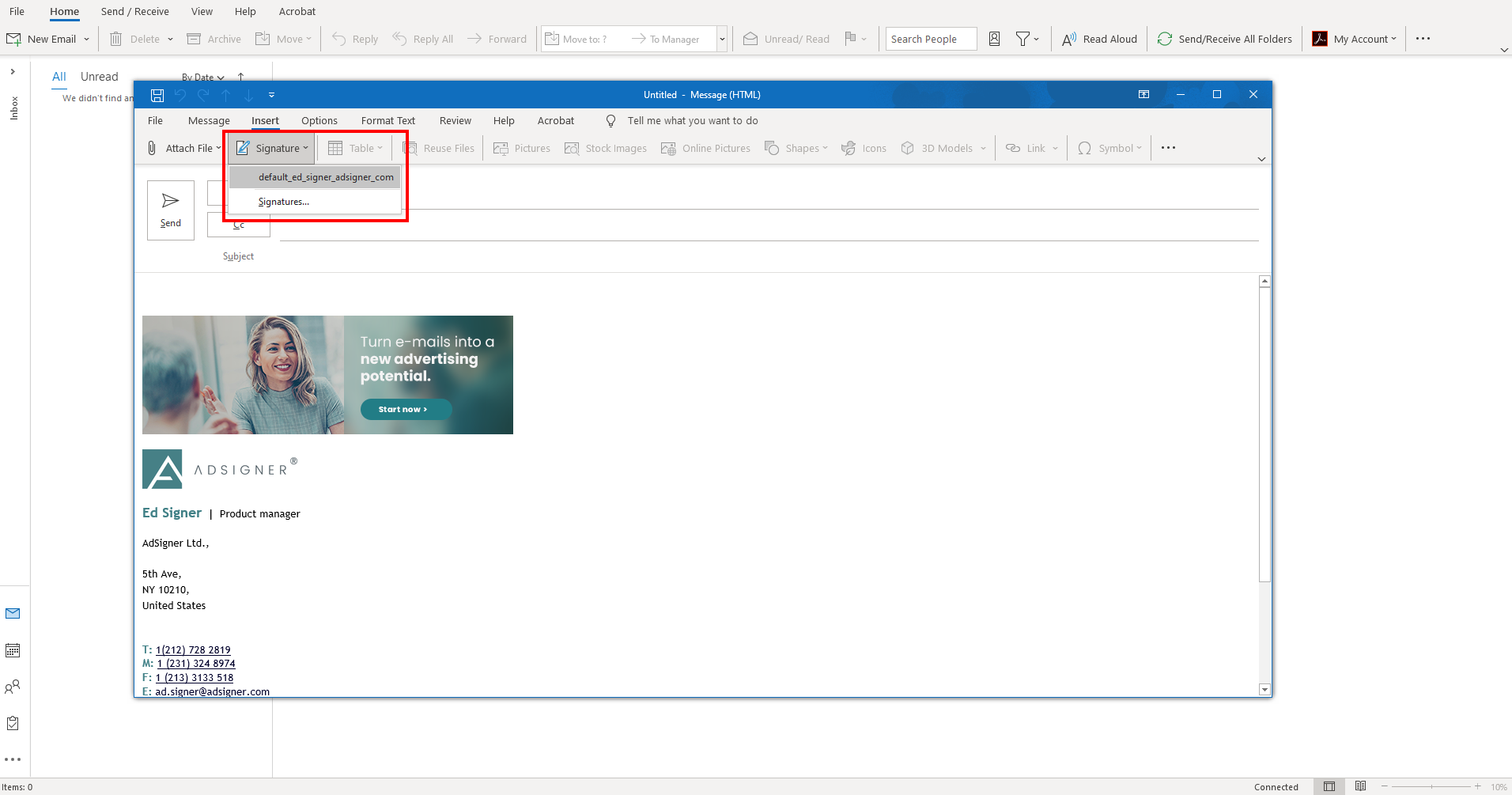Screen dimensions: 1512x795
Task: Click the Signature dropdown button
Action: pyautogui.click(x=273, y=148)
